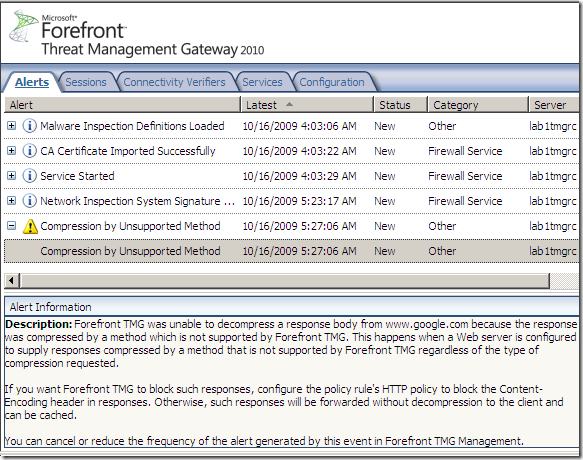
Task: Sort by the Category column header
Action: tap(478, 105)
